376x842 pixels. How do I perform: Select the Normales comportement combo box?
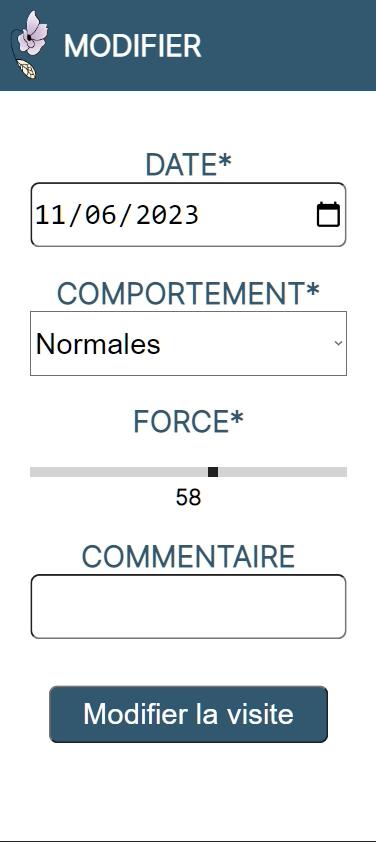(x=189, y=343)
